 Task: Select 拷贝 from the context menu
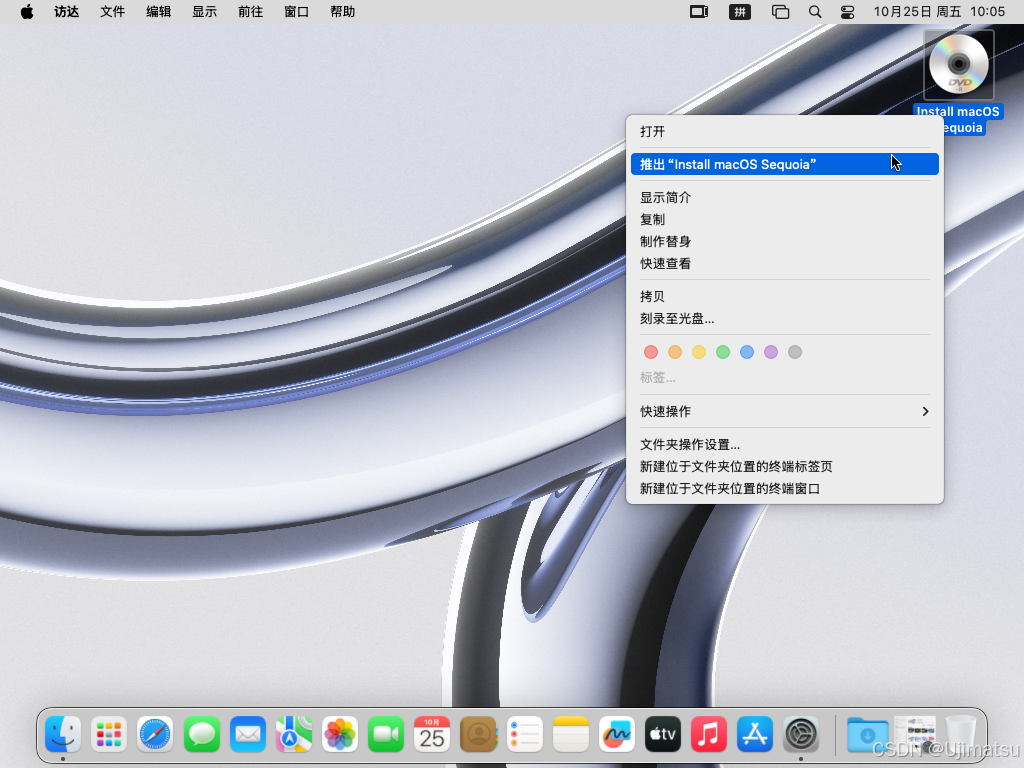click(784, 296)
